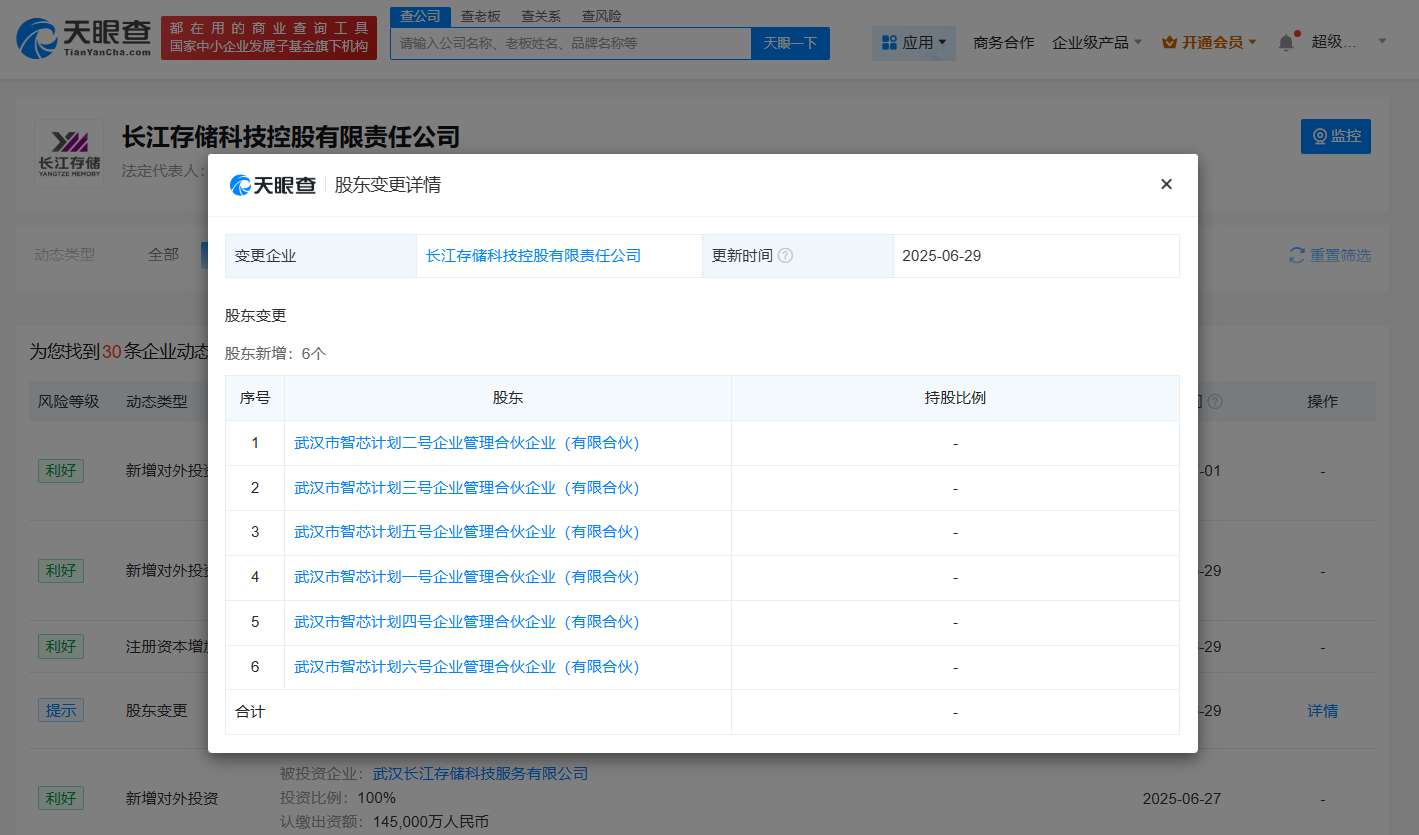This screenshot has height=835, width=1419.
Task: Open shareholder 武汉市智芯计划二号企业管理合伙企业 link
Action: click(466, 443)
